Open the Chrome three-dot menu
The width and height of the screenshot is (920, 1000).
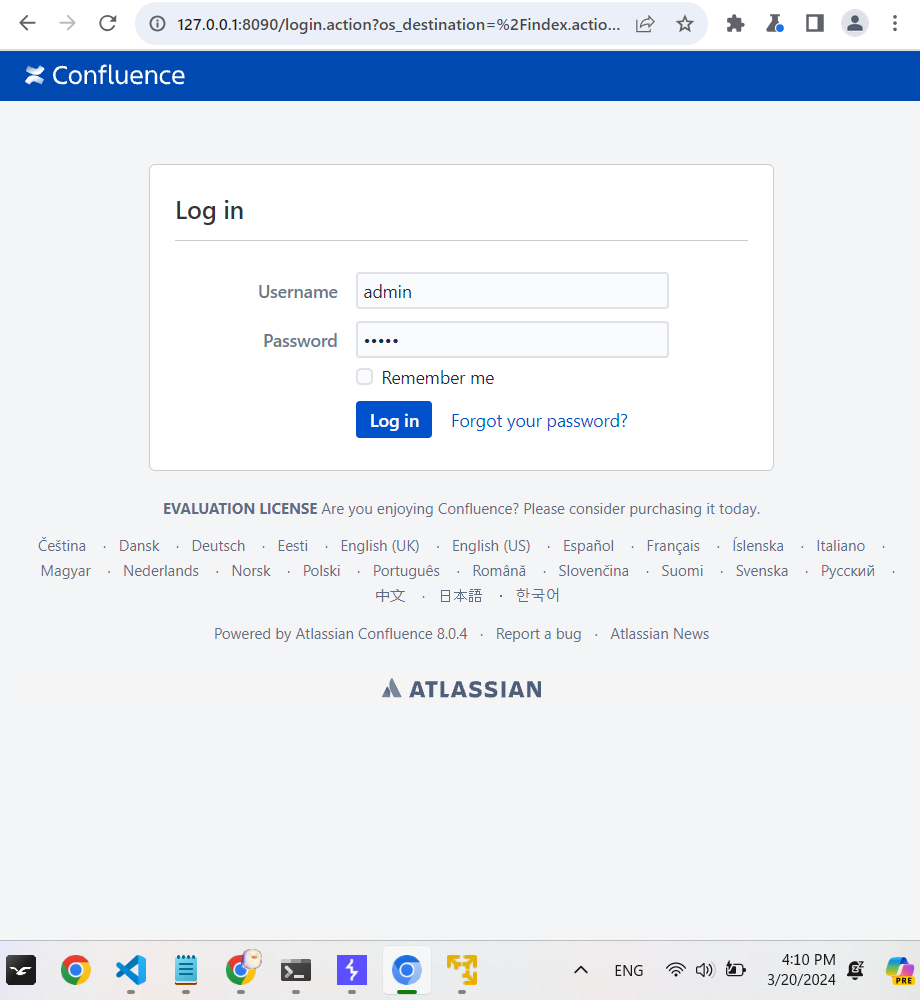click(894, 24)
